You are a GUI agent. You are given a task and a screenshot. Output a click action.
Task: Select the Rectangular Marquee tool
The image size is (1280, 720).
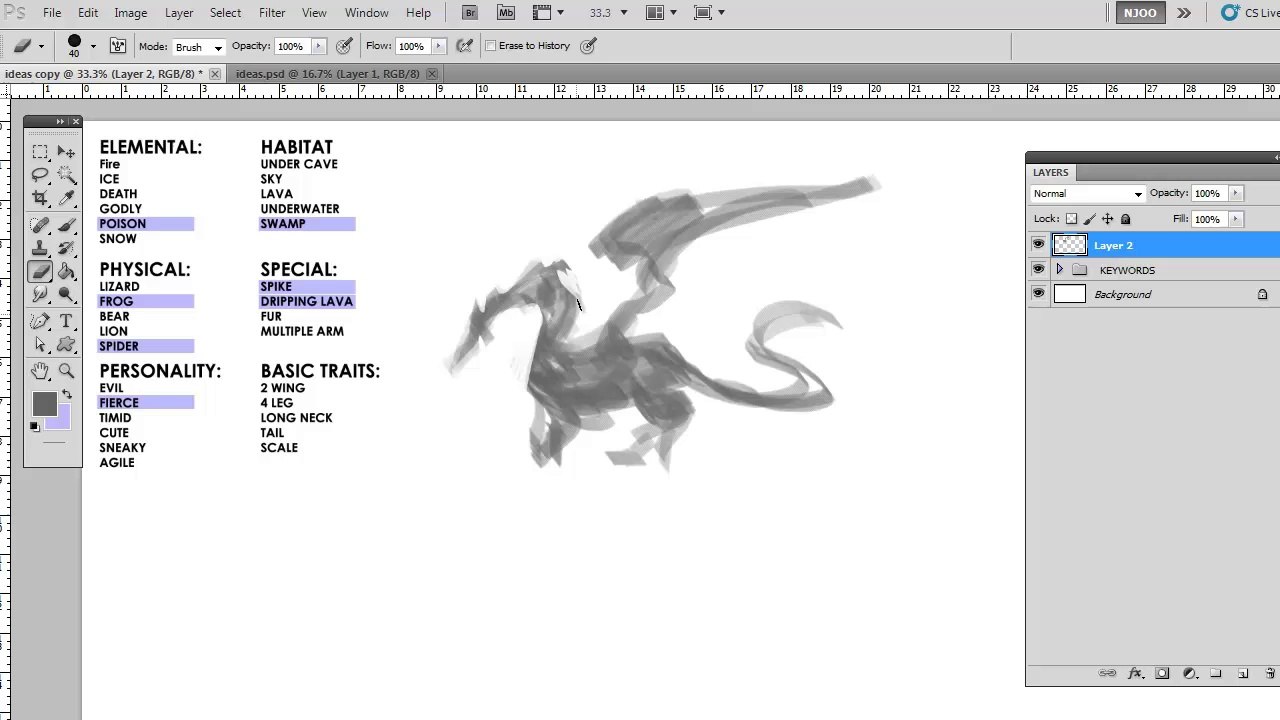[40, 152]
